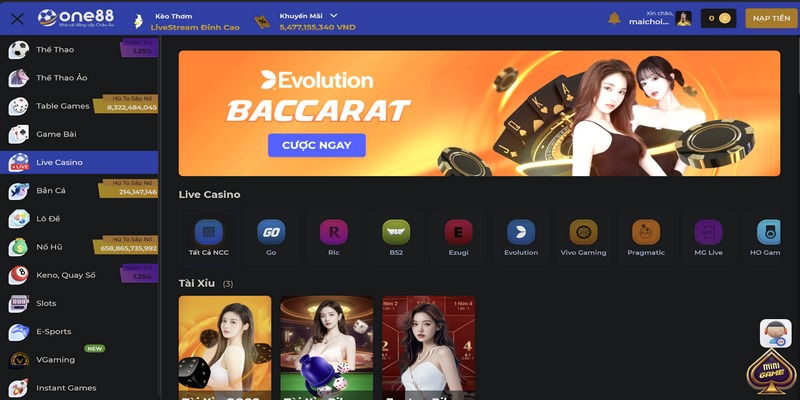Screen dimensions: 800x400
Task: Click the NEW badge beside VGaming
Action: tap(94, 348)
